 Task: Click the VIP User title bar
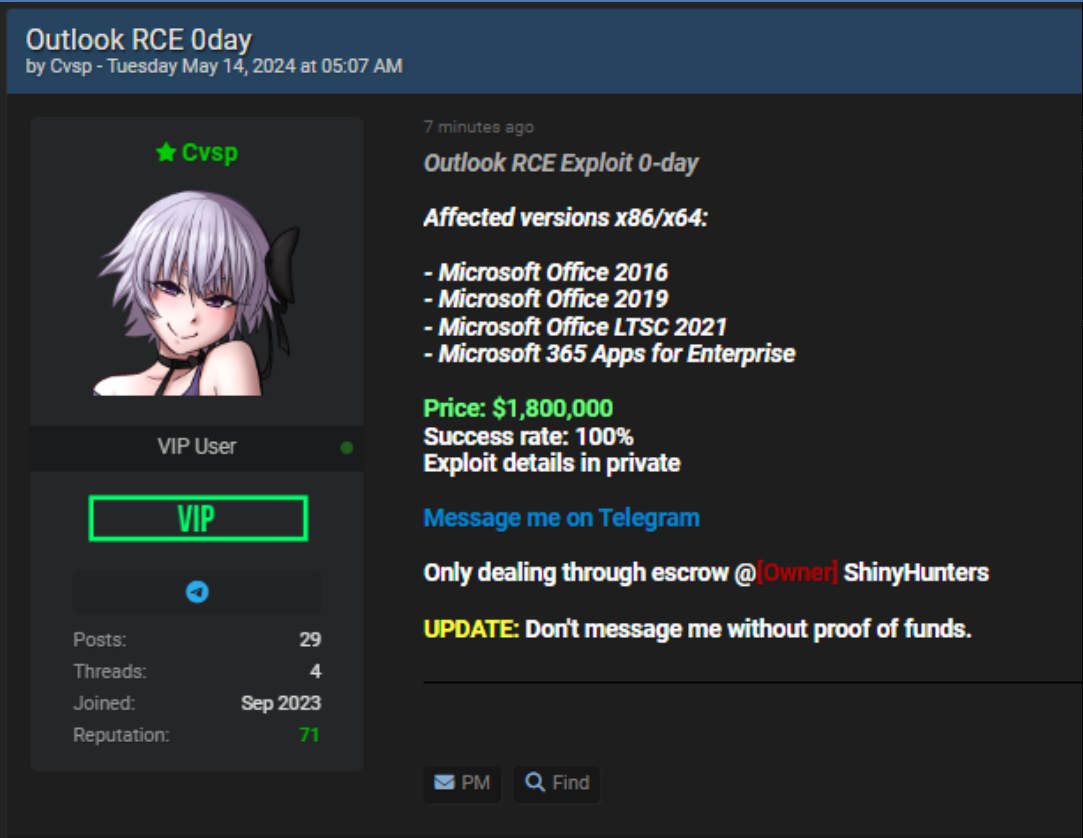click(x=197, y=447)
